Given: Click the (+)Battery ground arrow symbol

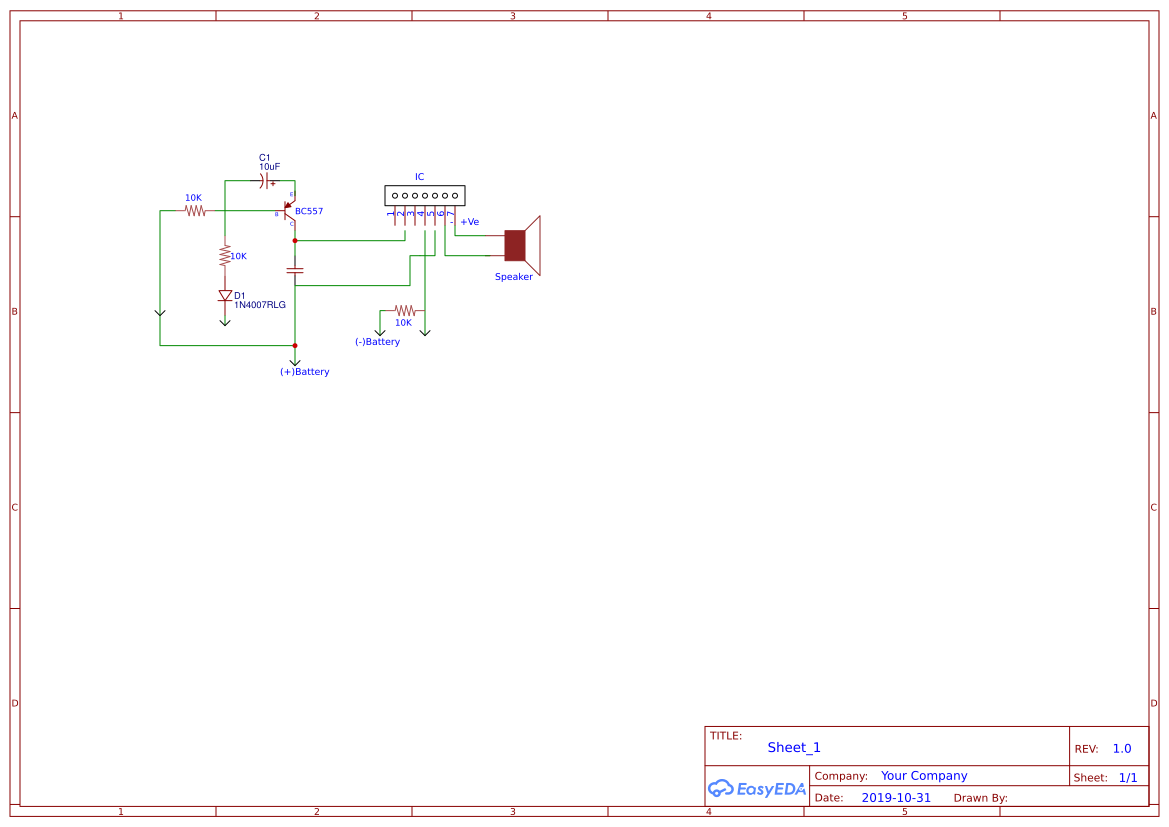Looking at the screenshot, I should (296, 360).
